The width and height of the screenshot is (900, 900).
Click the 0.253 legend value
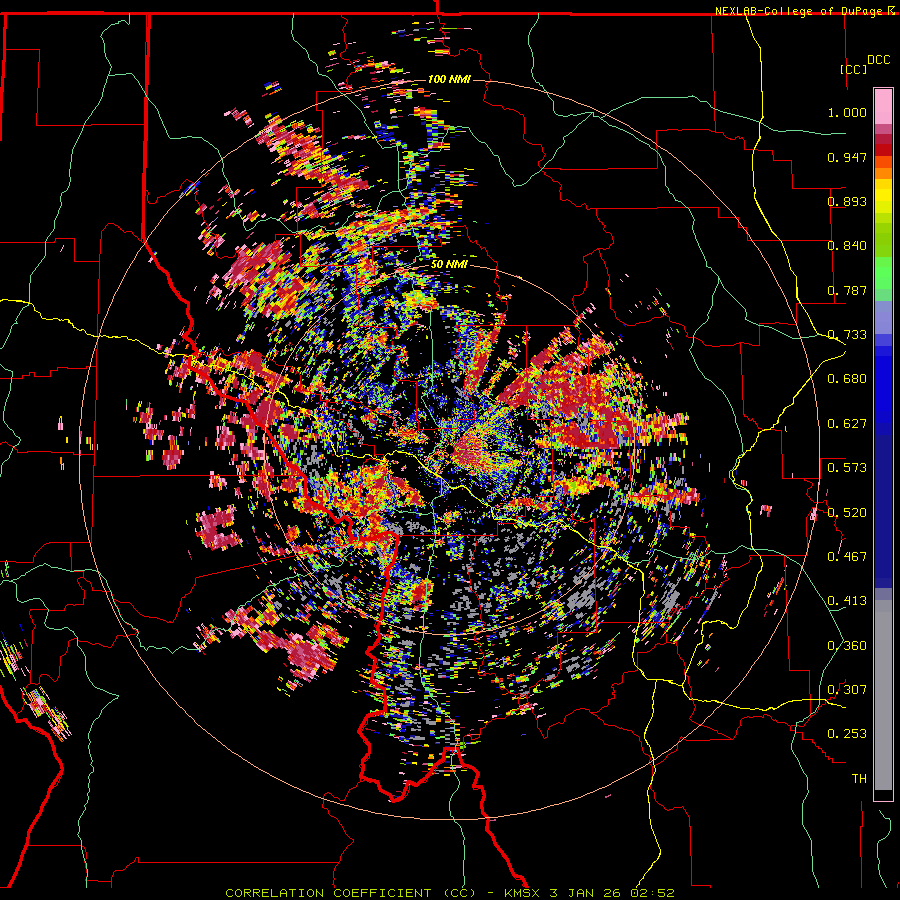tap(847, 734)
